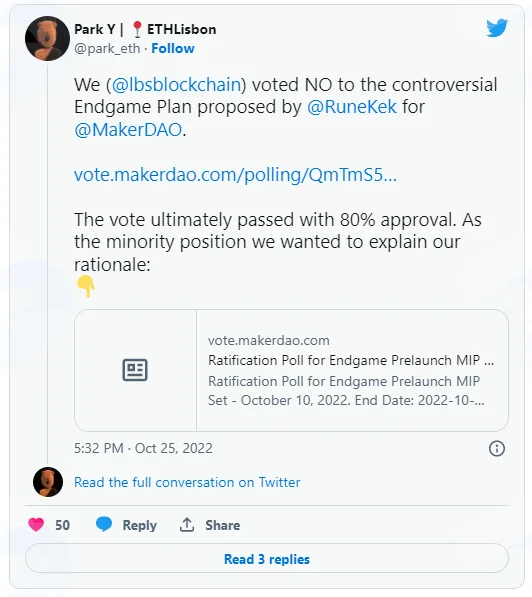Read the full conversation on Twitter

click(187, 482)
